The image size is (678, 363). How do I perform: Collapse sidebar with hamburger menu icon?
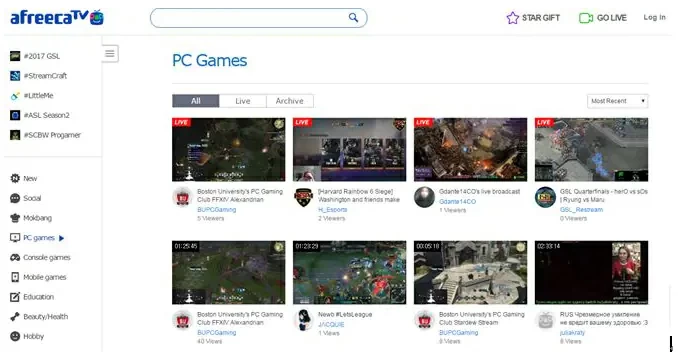pyautogui.click(x=110, y=54)
